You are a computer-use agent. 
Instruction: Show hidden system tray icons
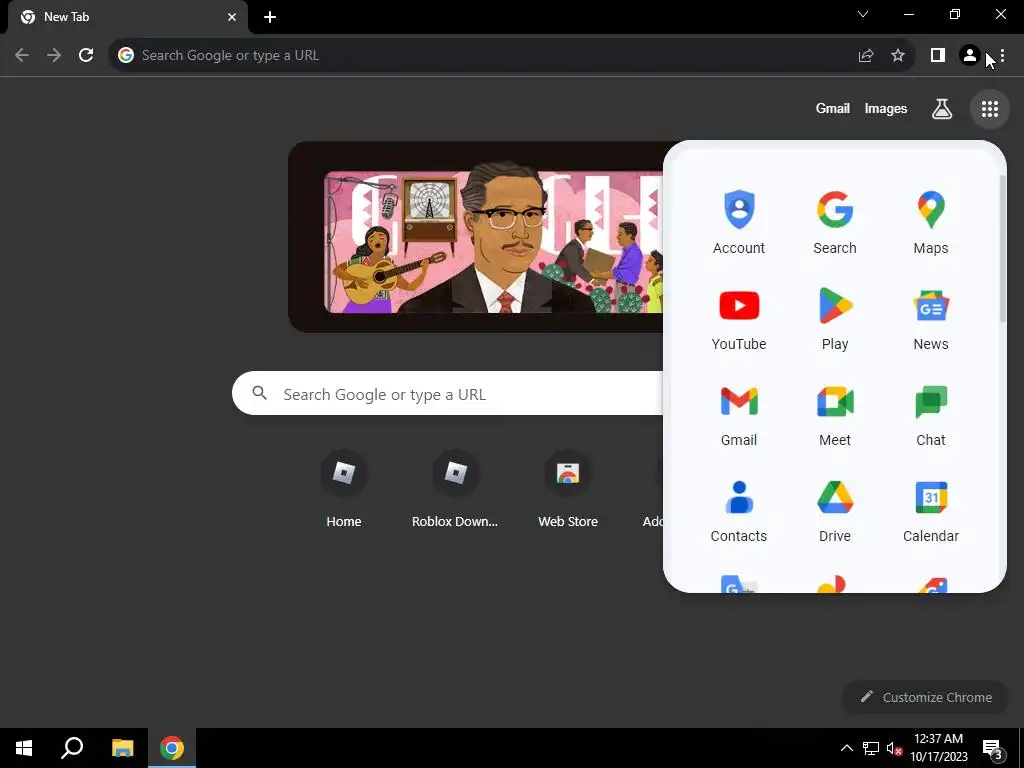coord(846,748)
